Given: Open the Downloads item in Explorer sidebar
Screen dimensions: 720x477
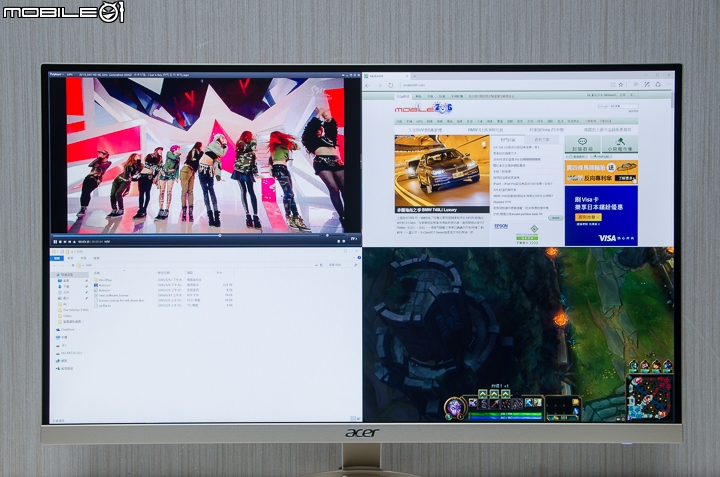Looking at the screenshot, I should pos(64,286).
